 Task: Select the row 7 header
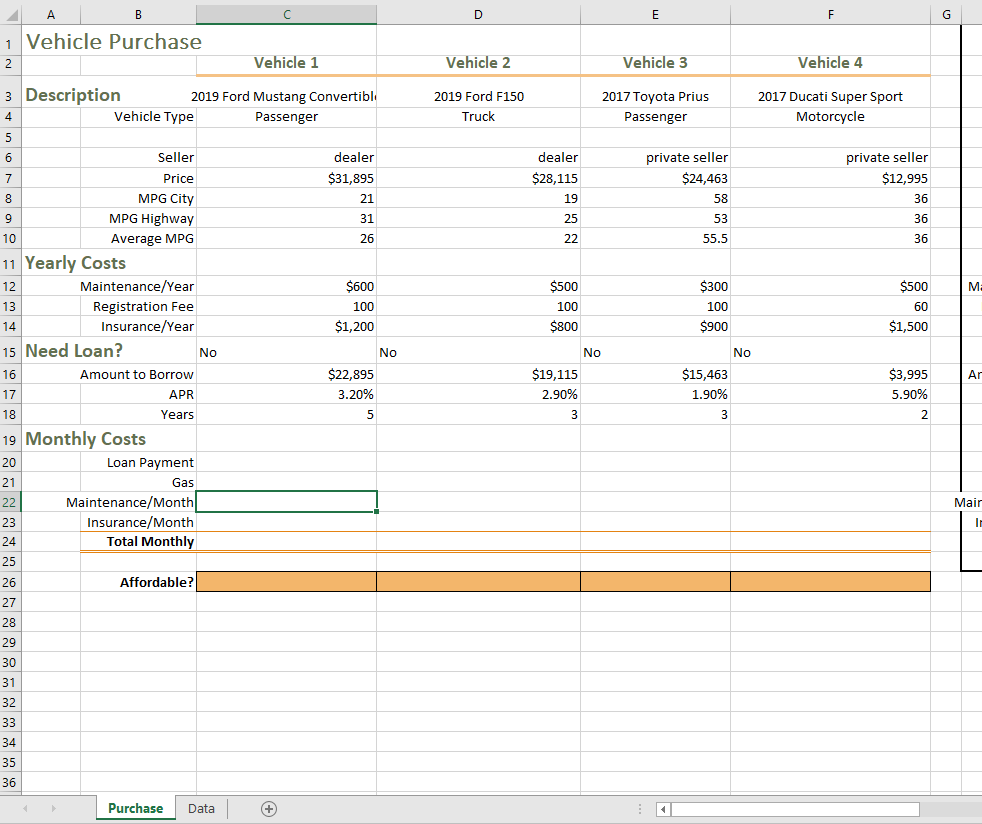9,178
